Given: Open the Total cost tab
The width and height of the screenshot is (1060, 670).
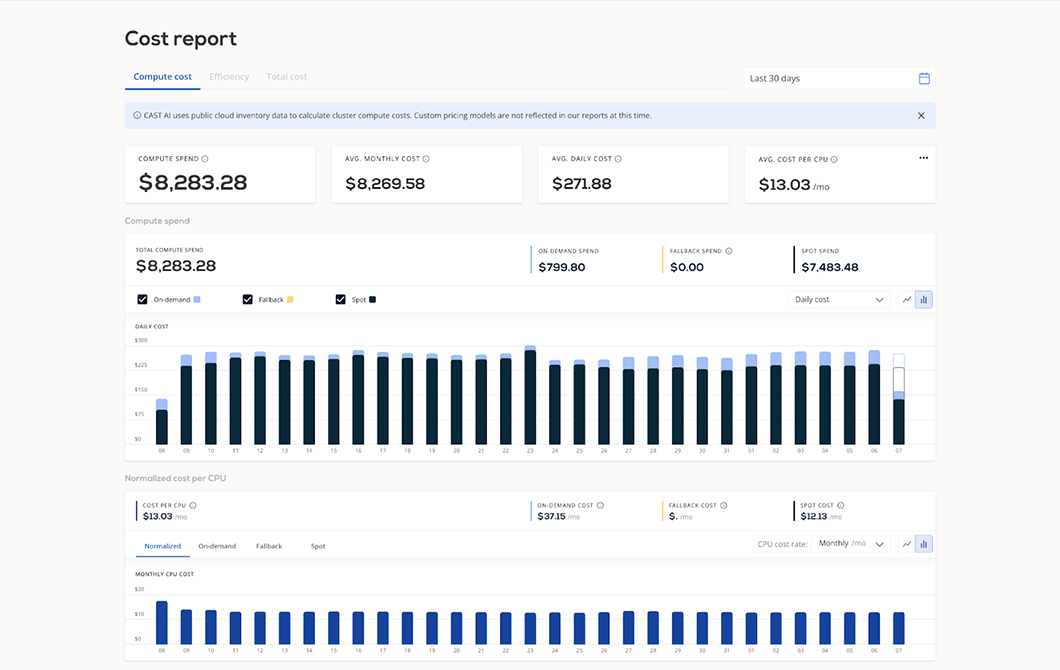Looking at the screenshot, I should [287, 77].
